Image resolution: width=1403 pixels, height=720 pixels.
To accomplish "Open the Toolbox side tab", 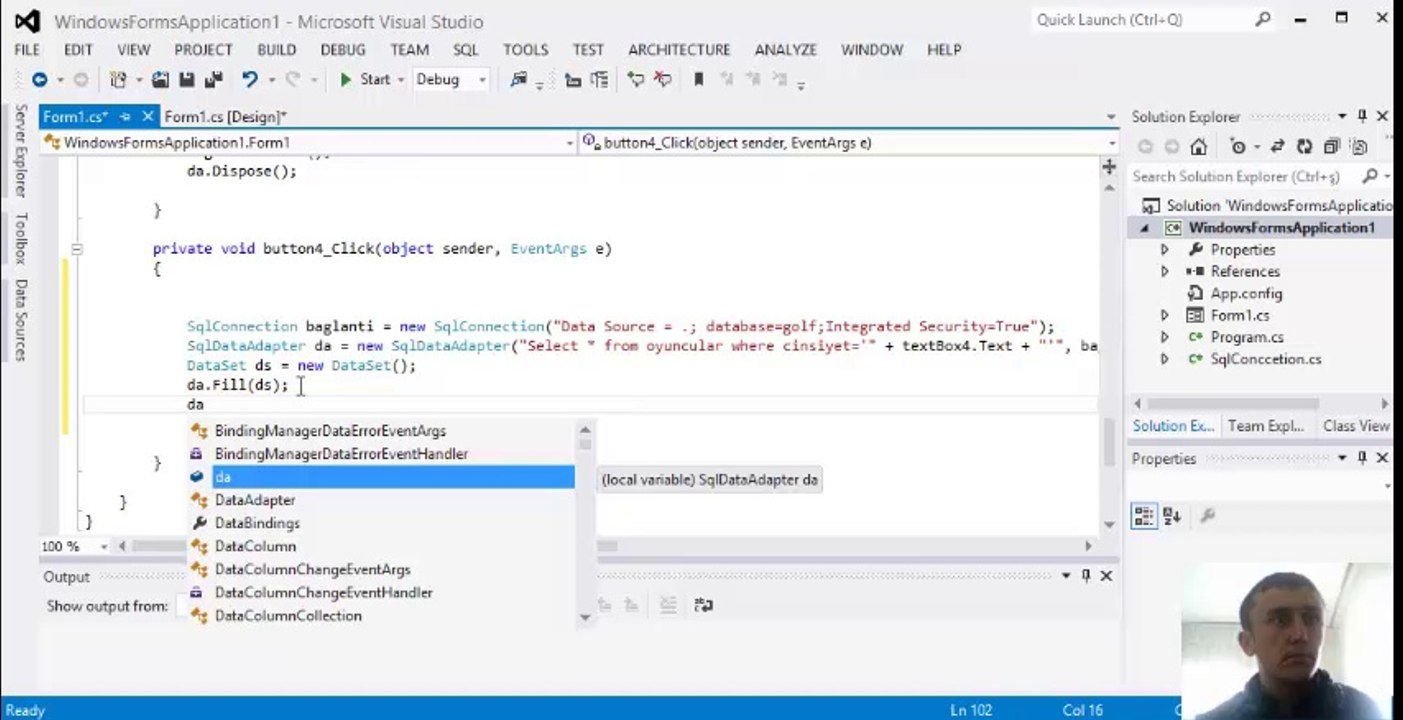I will pos(20,237).
